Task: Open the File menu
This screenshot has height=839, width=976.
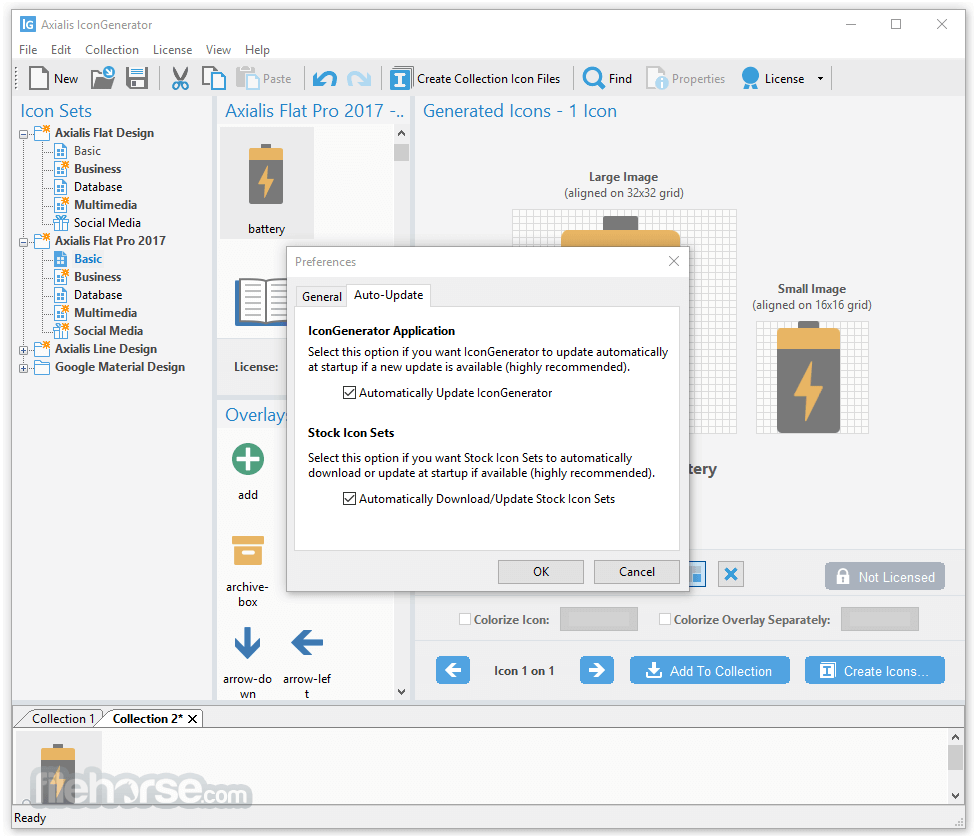Action: click(x=28, y=50)
